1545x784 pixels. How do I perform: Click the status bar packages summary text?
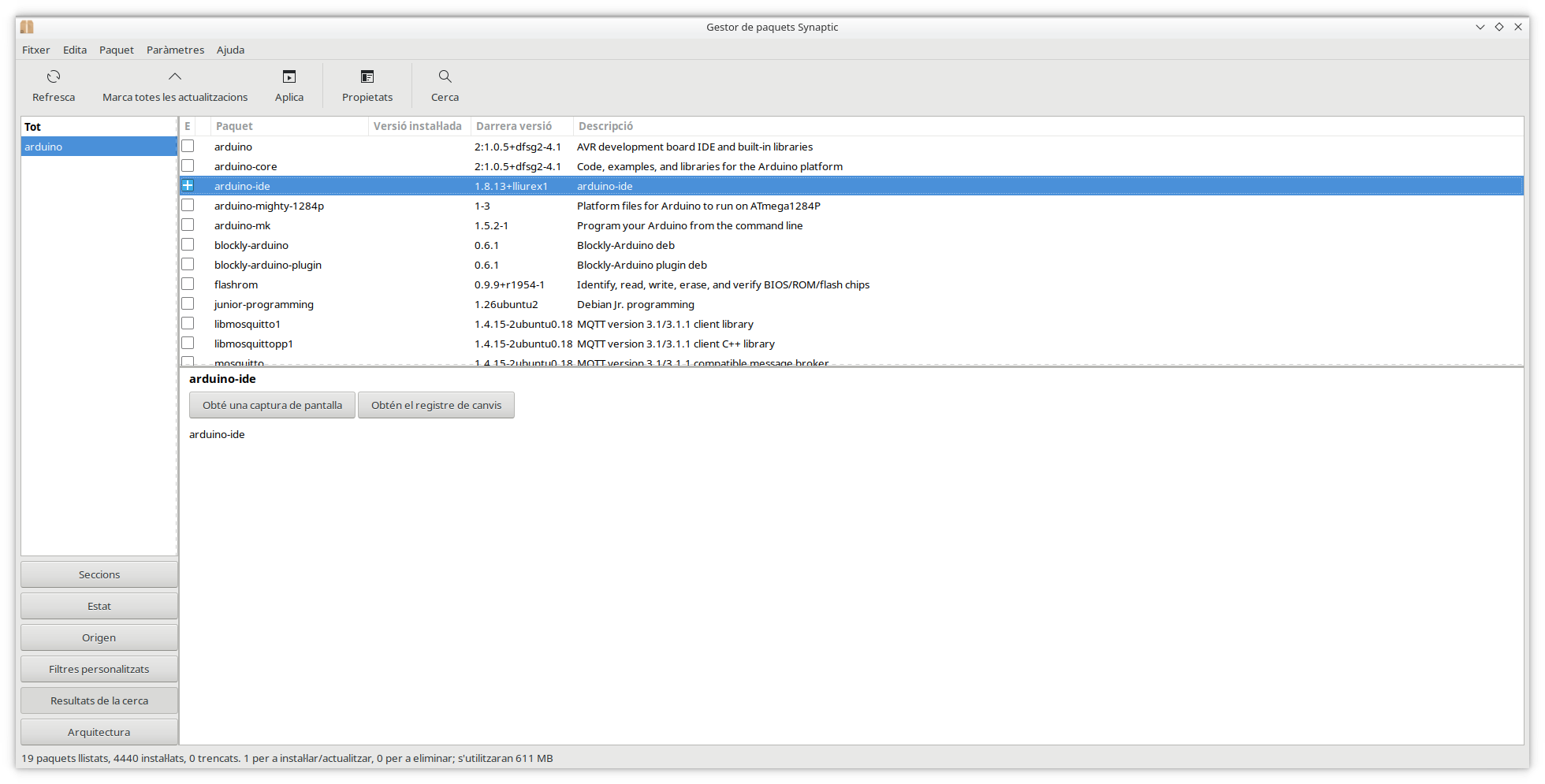[x=287, y=758]
